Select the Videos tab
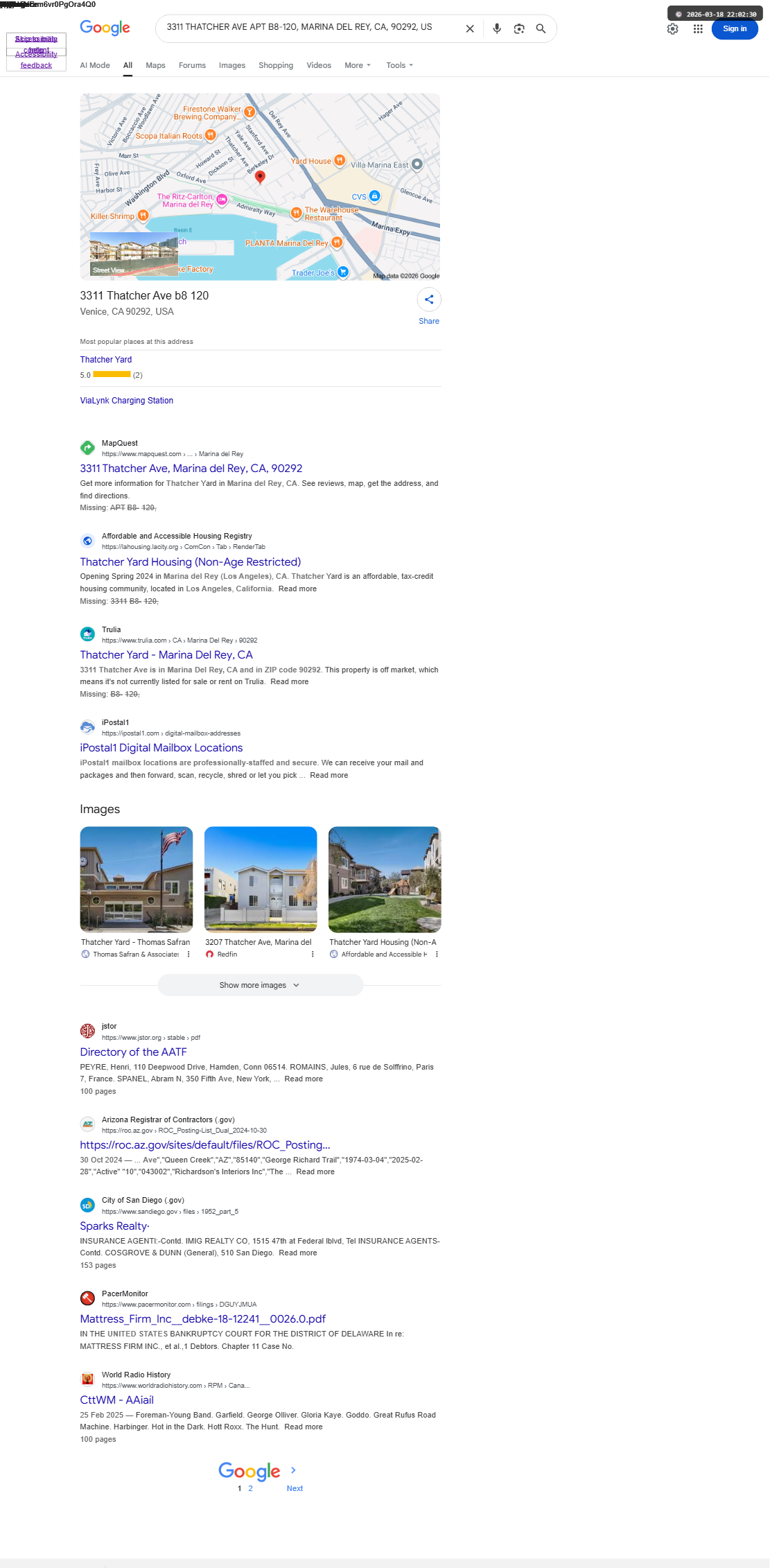The image size is (779, 1568). [319, 65]
